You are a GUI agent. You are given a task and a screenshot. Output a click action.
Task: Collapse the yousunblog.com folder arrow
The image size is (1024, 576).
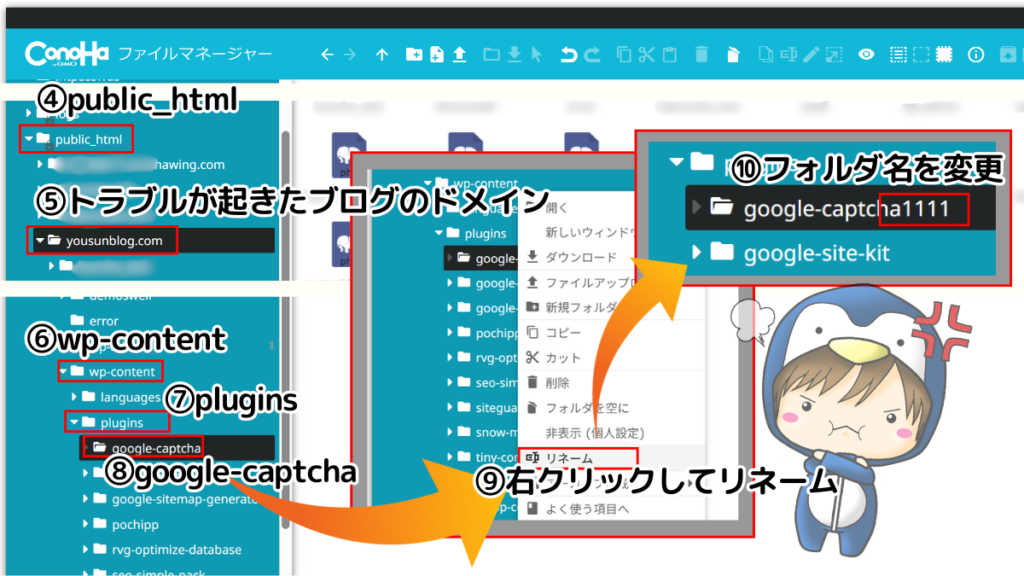pos(40,240)
